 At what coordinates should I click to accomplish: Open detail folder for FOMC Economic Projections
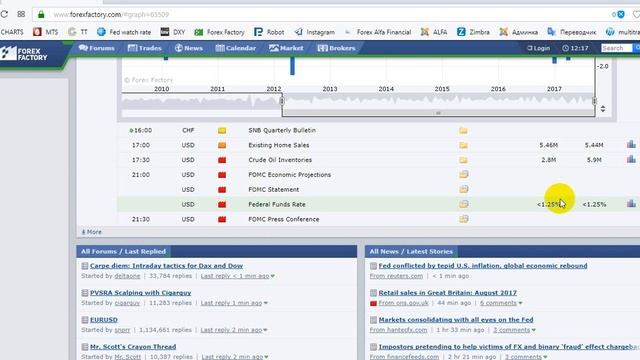point(463,175)
